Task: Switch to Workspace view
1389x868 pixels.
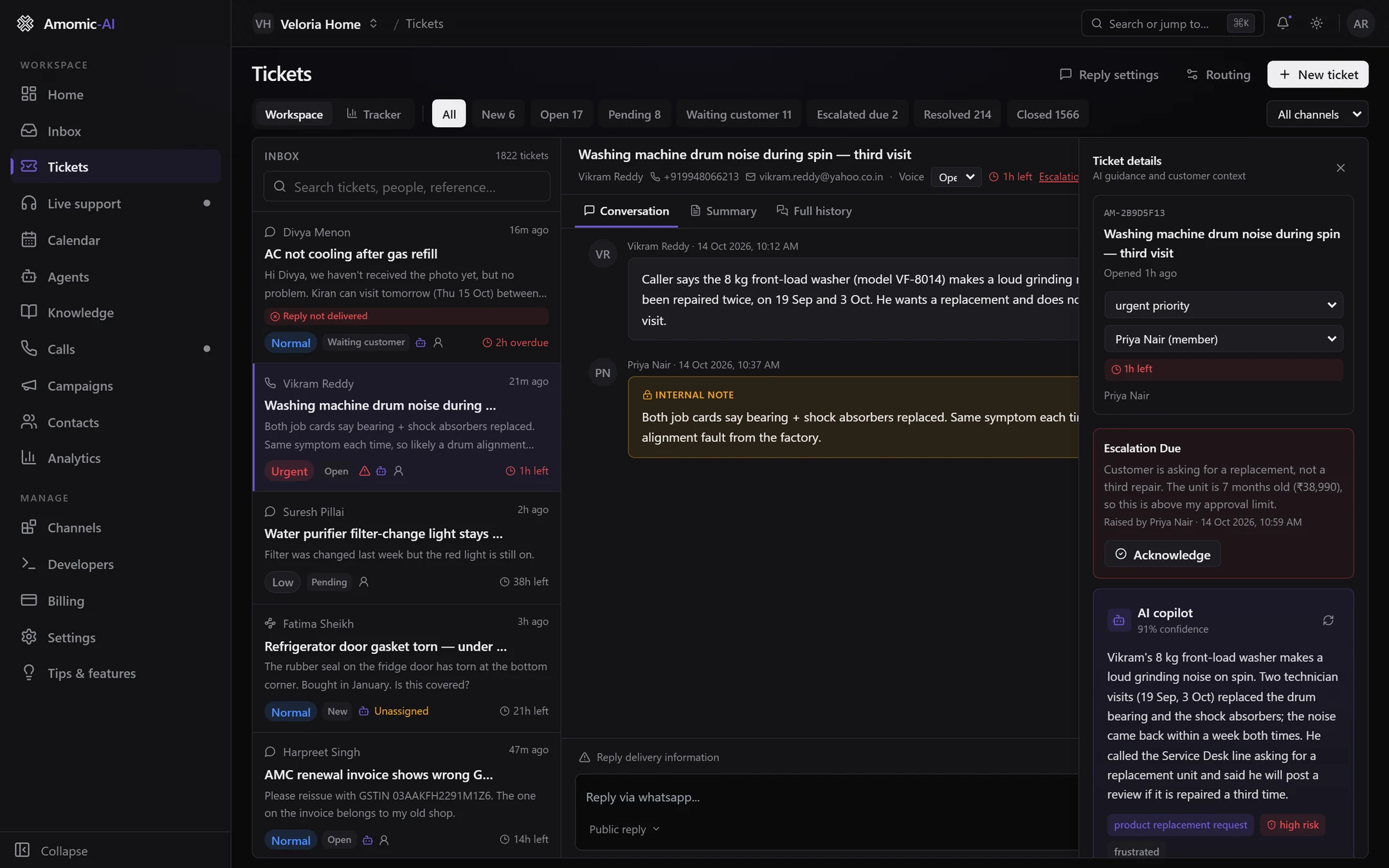Action: [x=294, y=114]
